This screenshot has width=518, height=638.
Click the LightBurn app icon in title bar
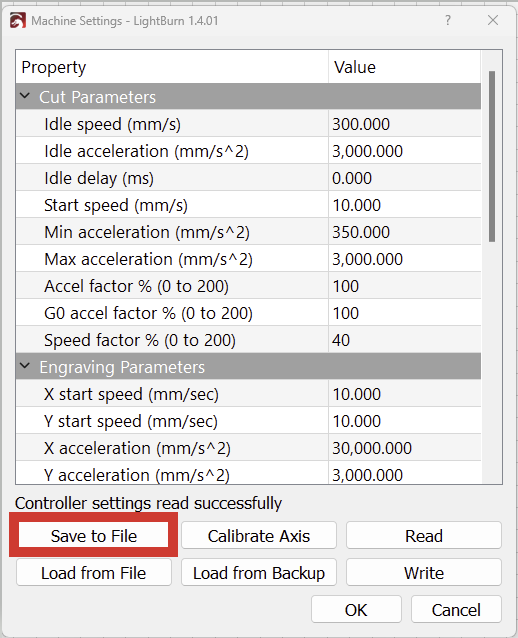click(17, 21)
